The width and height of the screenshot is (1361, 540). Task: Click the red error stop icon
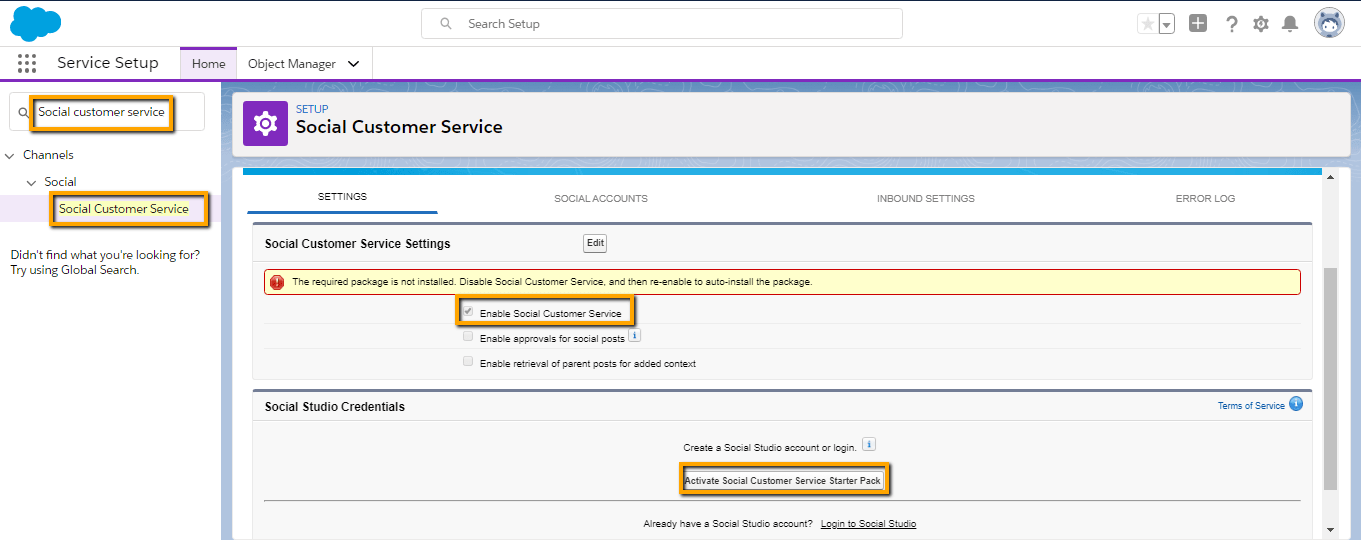(277, 282)
